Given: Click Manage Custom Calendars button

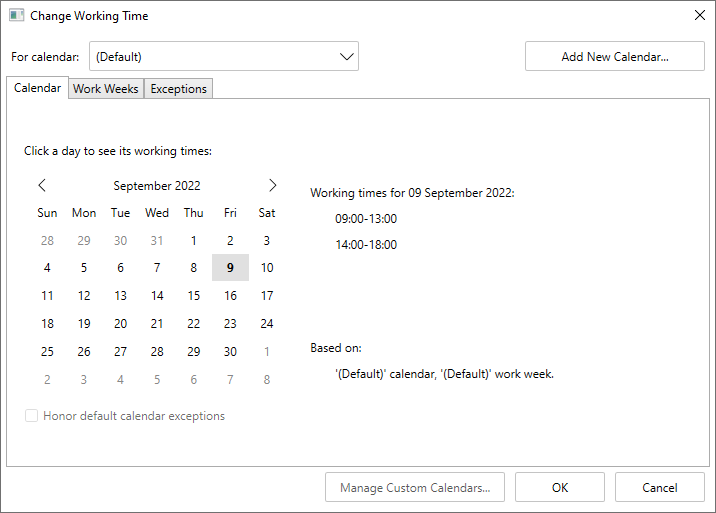Looking at the screenshot, I should (415, 488).
